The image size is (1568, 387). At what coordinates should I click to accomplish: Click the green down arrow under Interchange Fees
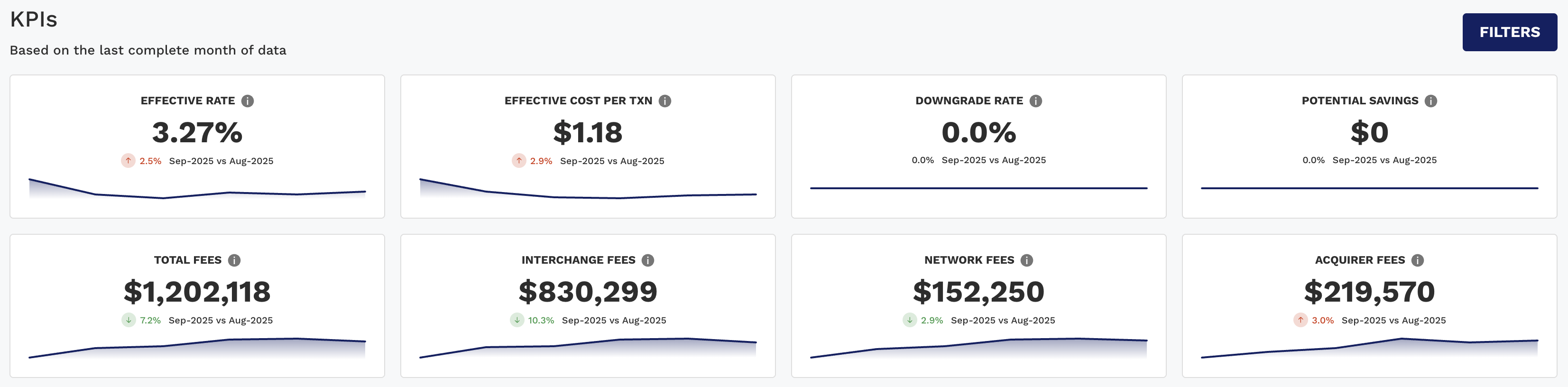click(x=517, y=320)
